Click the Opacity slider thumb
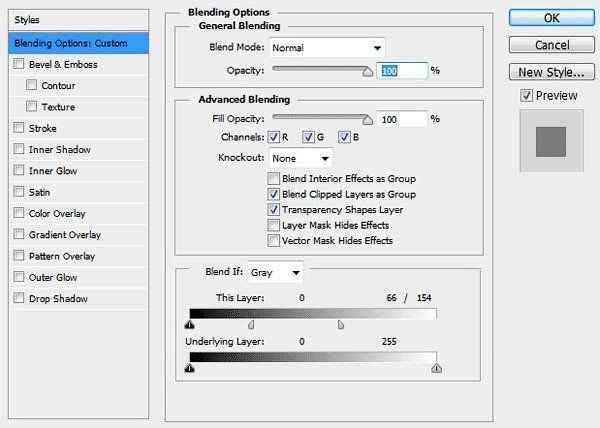 click(367, 71)
